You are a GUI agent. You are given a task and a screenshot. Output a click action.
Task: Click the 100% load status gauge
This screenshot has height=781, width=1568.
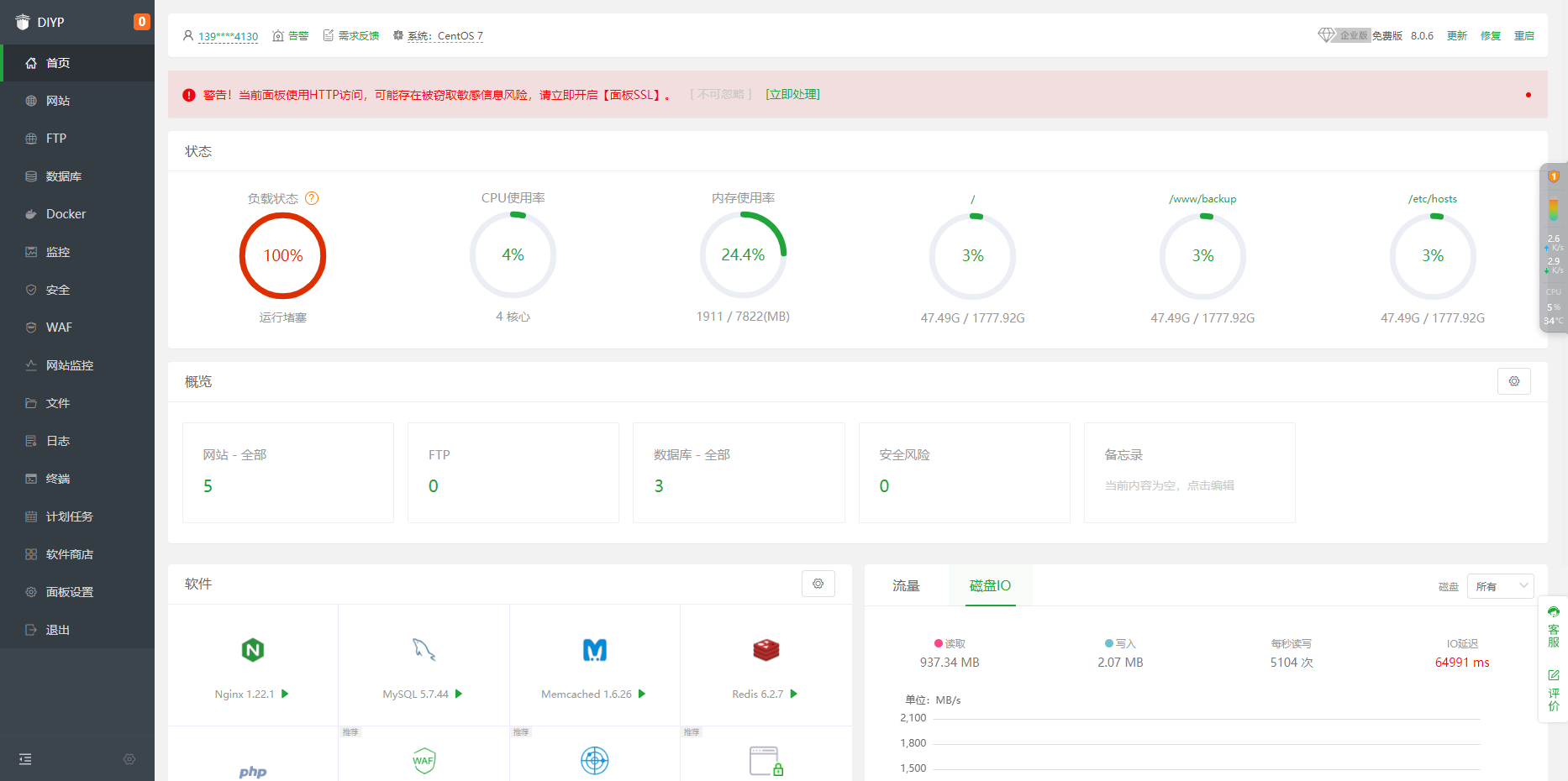click(x=283, y=255)
